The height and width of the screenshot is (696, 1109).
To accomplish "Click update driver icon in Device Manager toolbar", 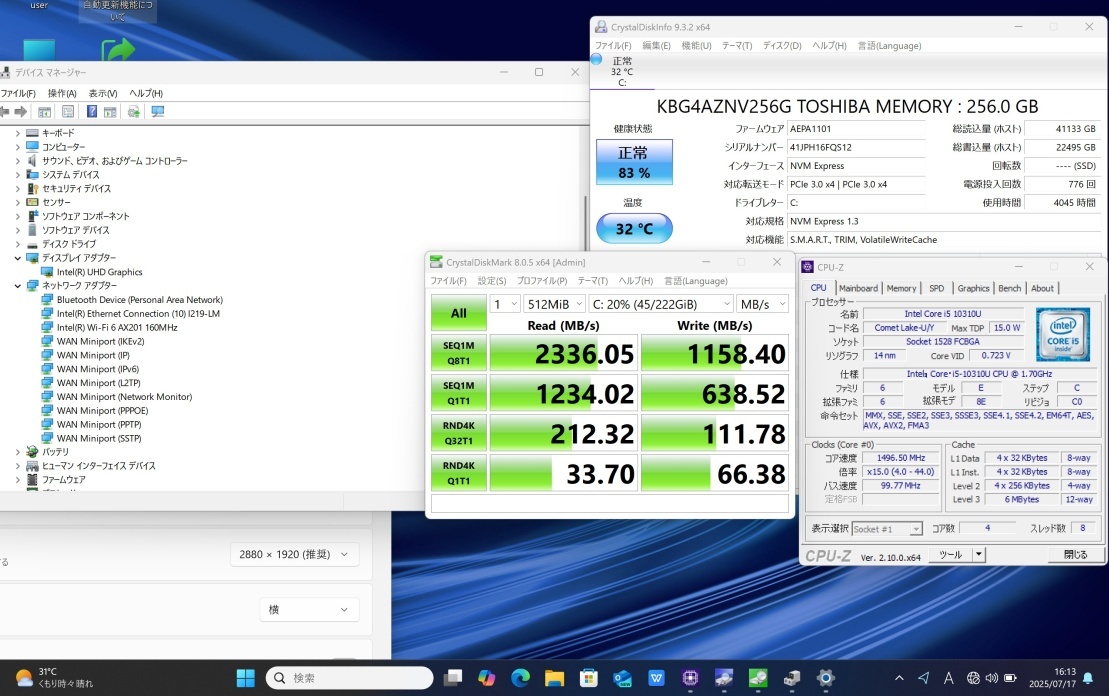I will pyautogui.click(x=134, y=112).
